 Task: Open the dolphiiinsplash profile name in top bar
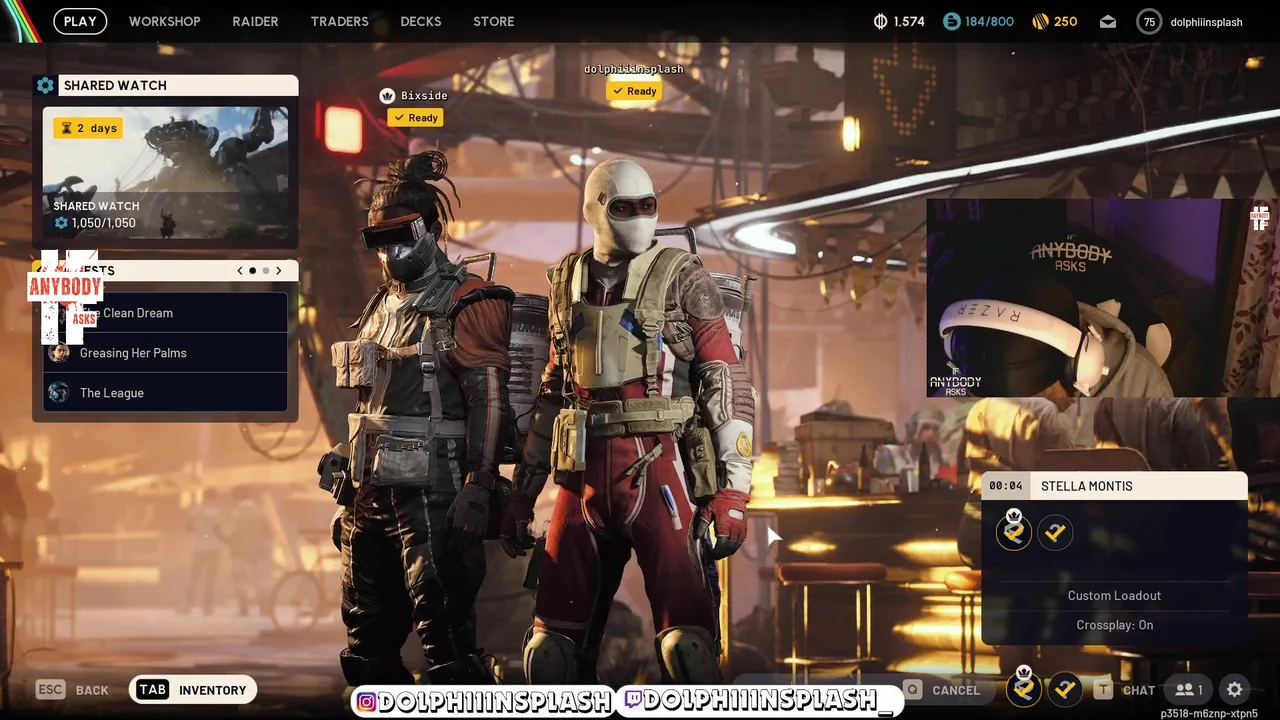(1206, 21)
